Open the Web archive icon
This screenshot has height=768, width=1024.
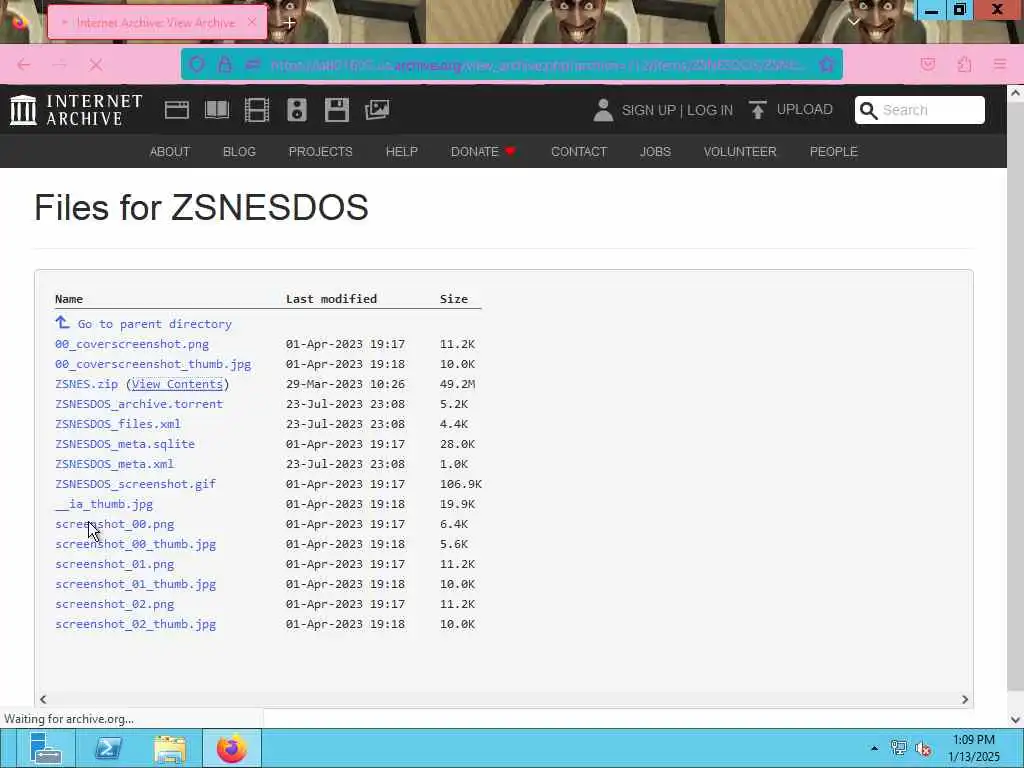[176, 110]
